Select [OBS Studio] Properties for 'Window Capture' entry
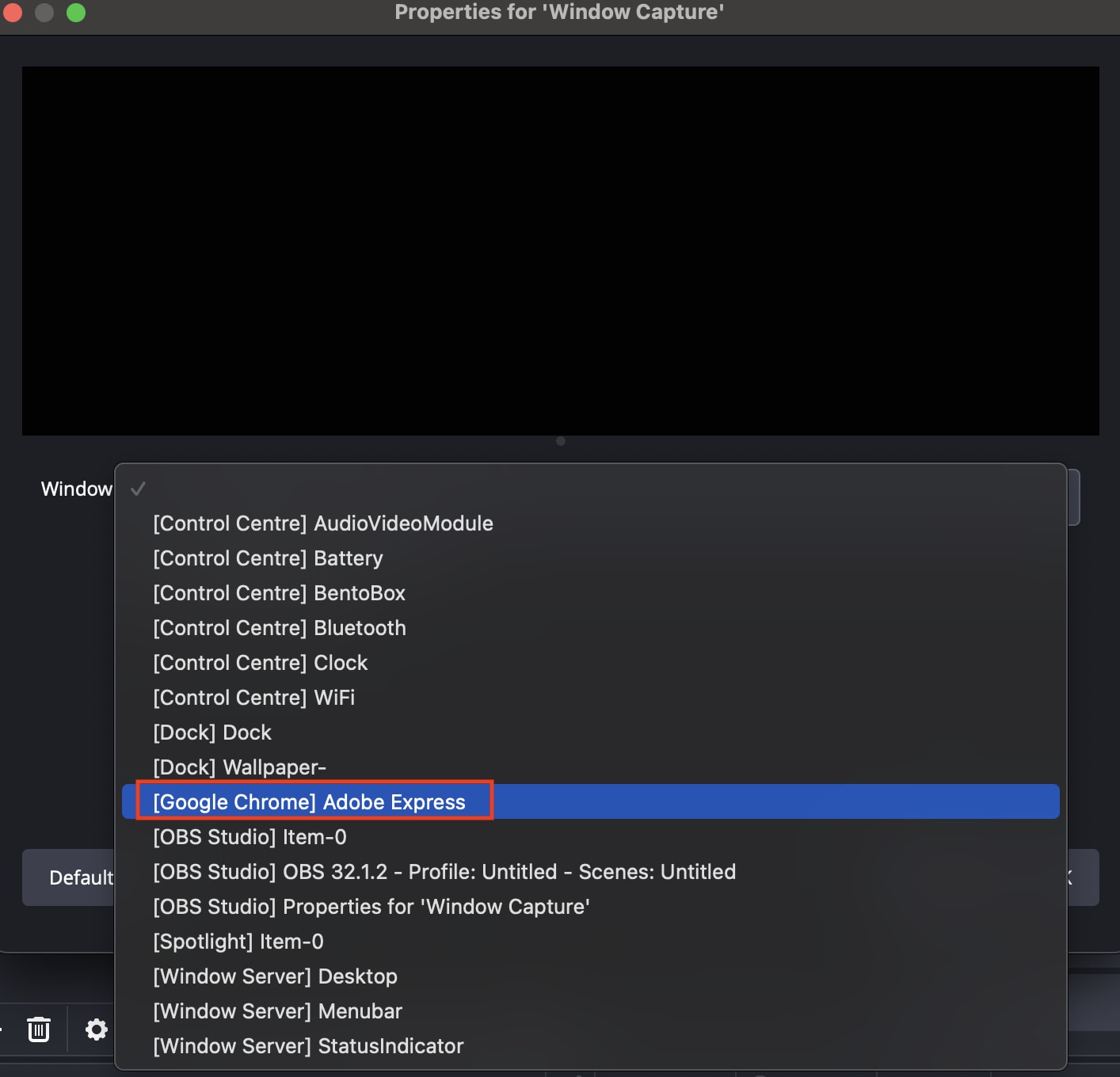Screen dimensions: 1120x1077 click(591, 907)
